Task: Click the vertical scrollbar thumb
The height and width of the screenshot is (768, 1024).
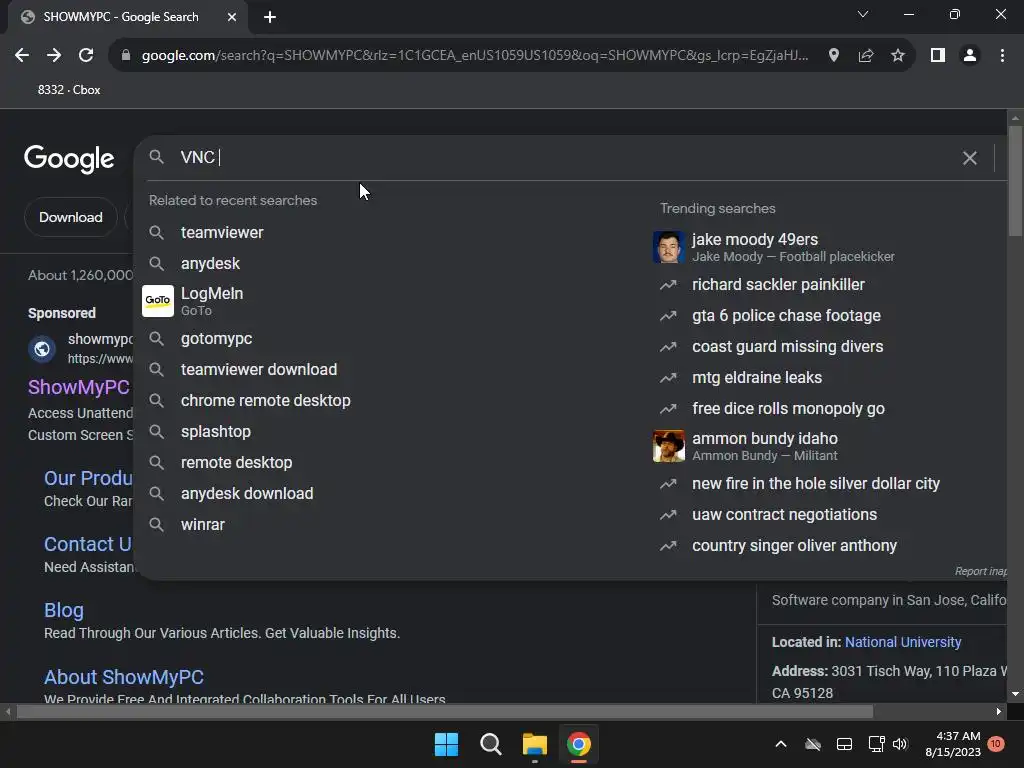Action: tap(1015, 180)
